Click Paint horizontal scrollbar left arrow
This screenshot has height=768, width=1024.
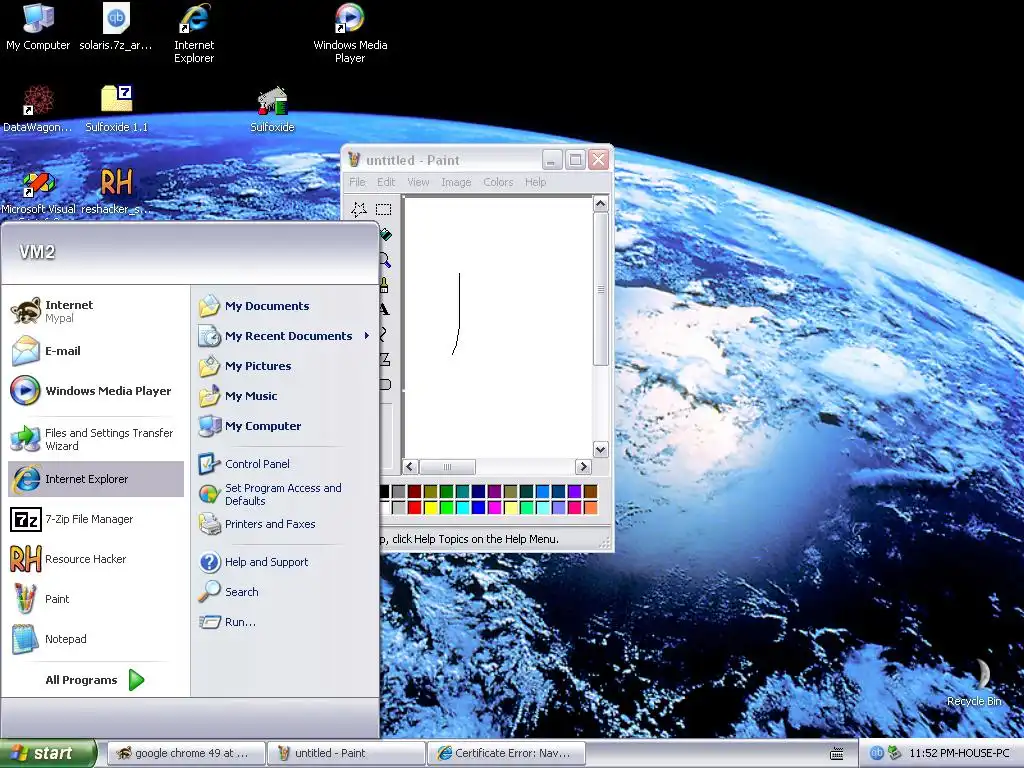point(410,466)
